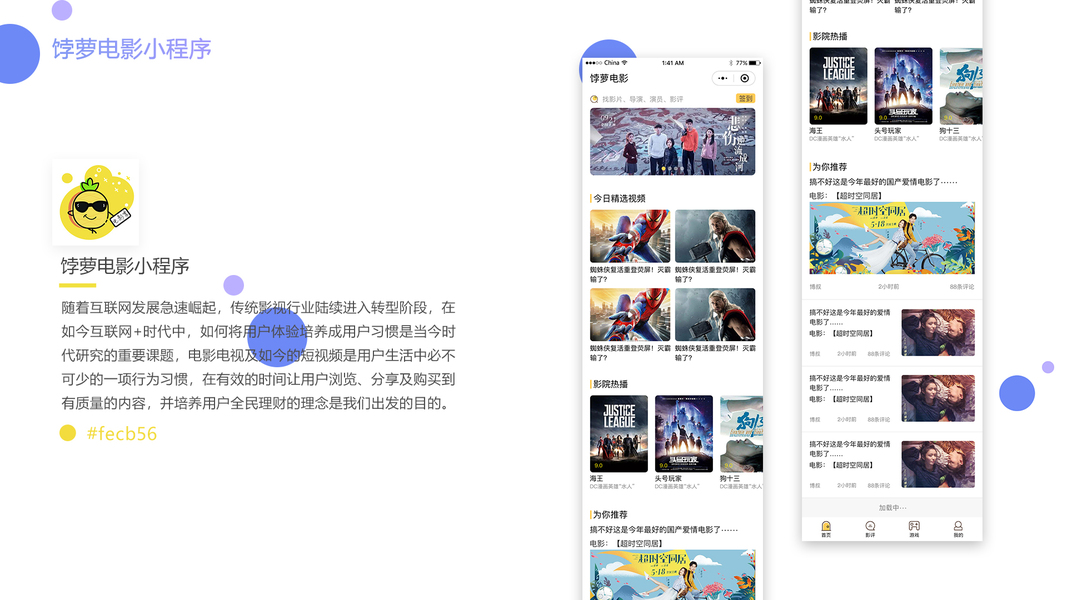Click the search magnifier icon in left phone
1067x600 pixels.
pyautogui.click(x=594, y=99)
